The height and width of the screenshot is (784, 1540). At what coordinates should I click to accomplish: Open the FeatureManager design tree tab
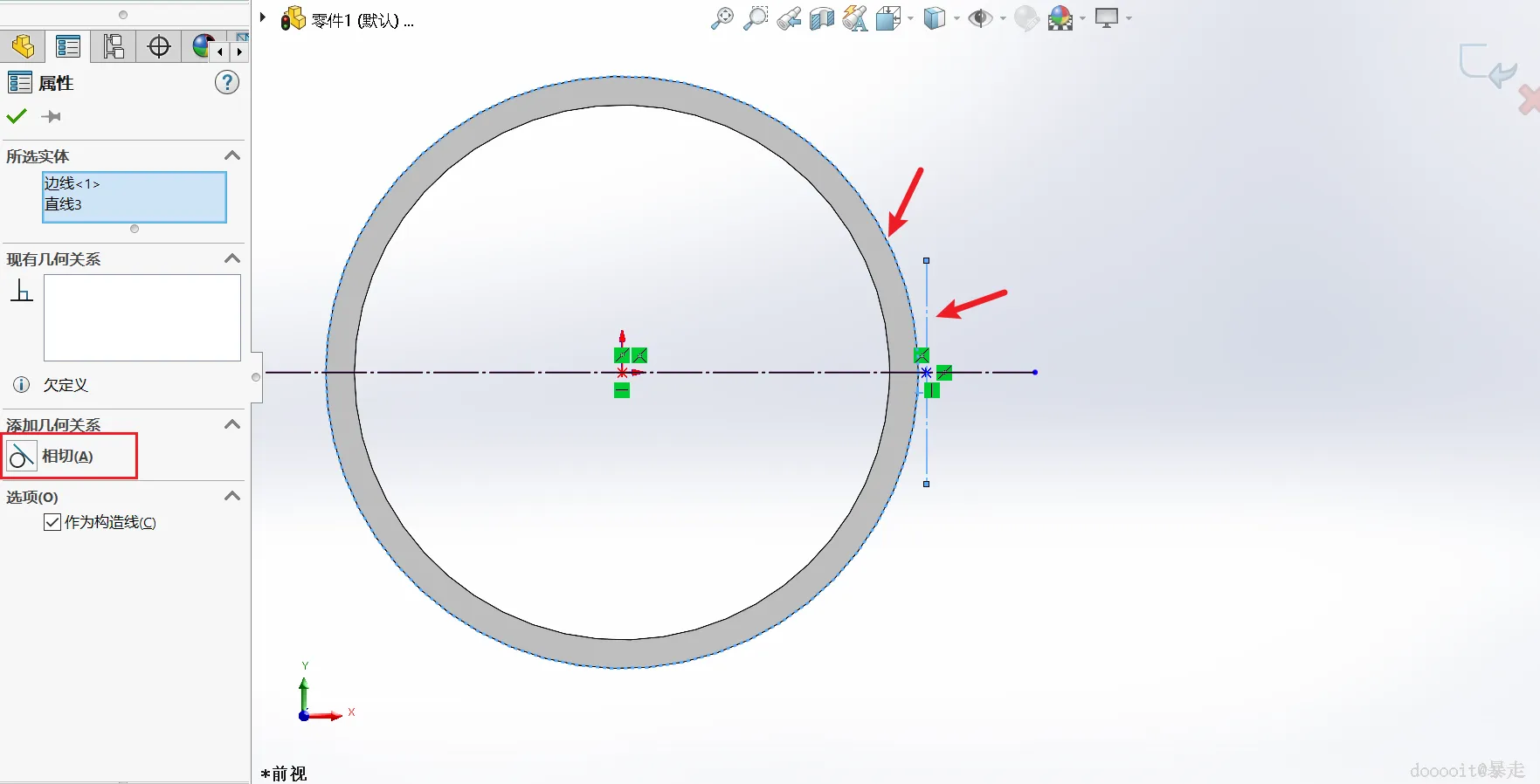pos(23,46)
